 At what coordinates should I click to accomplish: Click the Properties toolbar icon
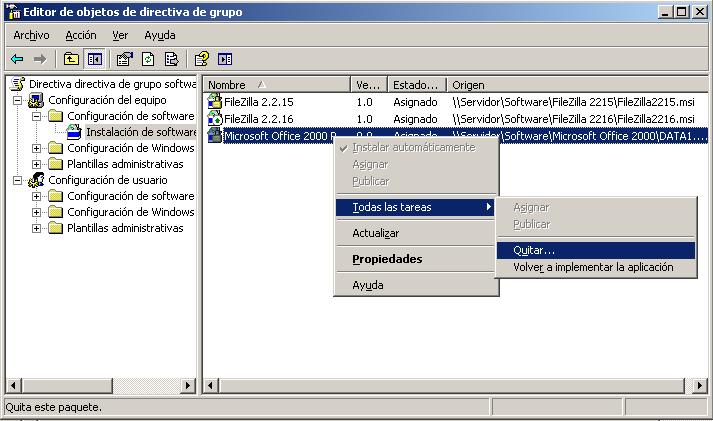pos(124,59)
